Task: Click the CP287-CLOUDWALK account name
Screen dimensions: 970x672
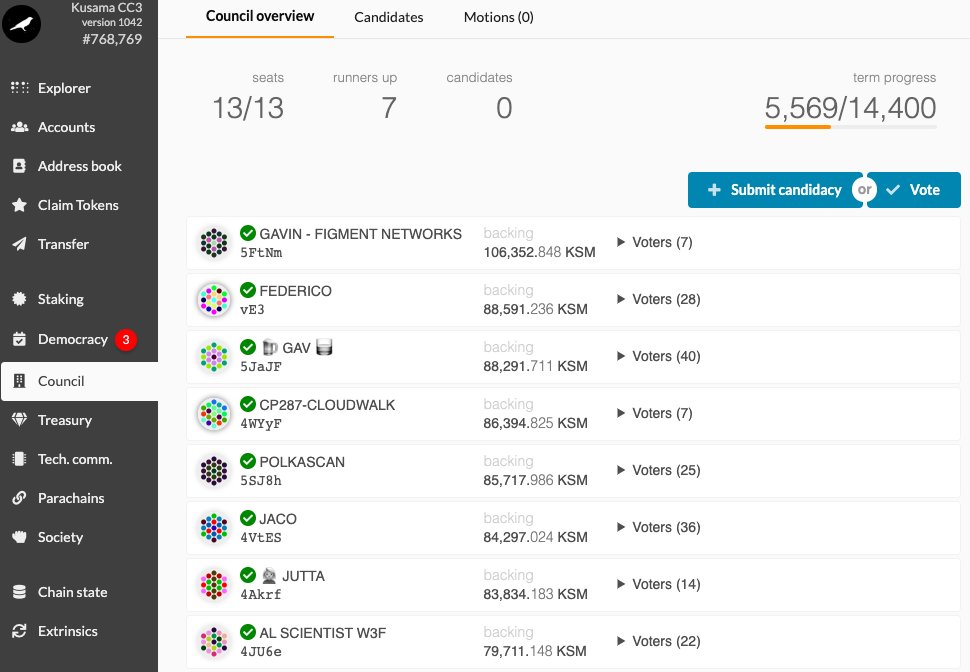Action: click(x=327, y=405)
